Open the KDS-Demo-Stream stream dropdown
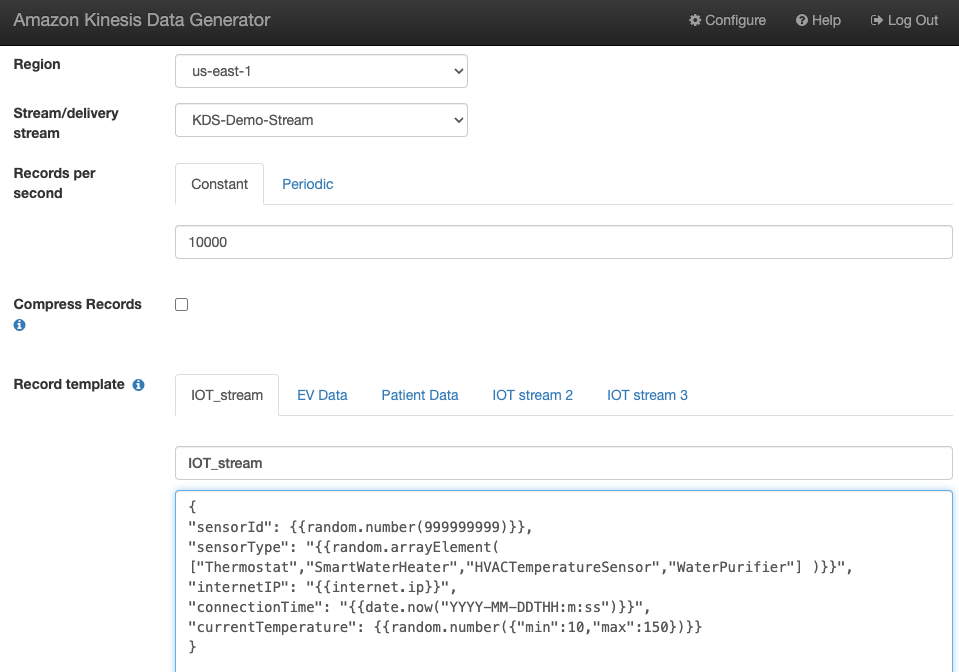The height and width of the screenshot is (672, 959). pos(321,120)
